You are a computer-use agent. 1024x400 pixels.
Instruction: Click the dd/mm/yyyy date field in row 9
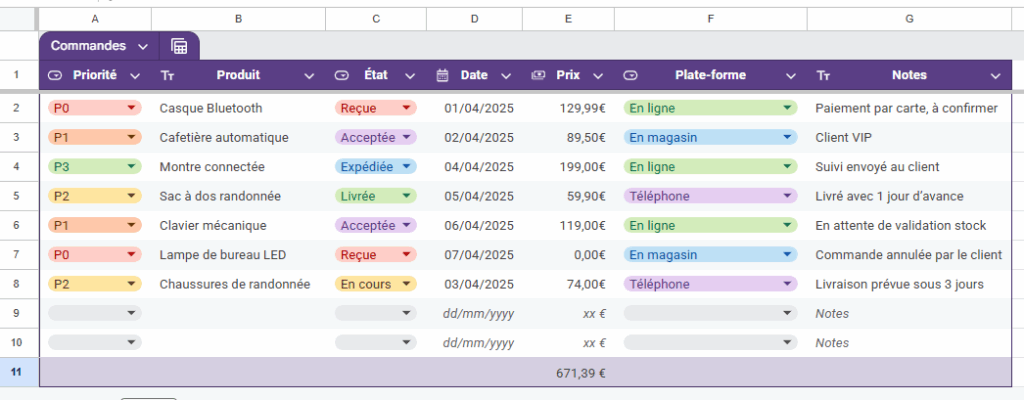479,314
